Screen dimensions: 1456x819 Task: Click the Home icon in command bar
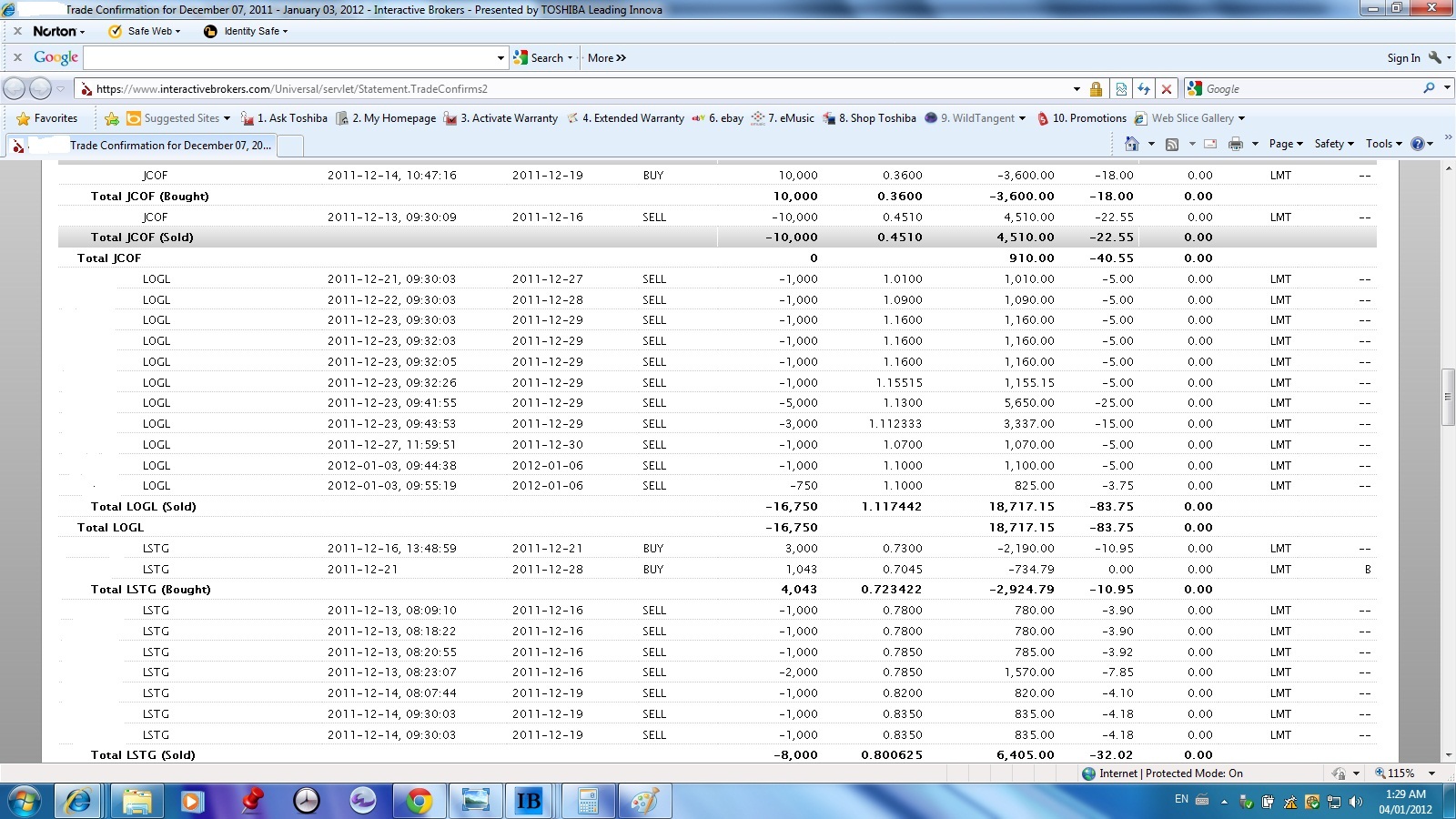(x=1131, y=144)
